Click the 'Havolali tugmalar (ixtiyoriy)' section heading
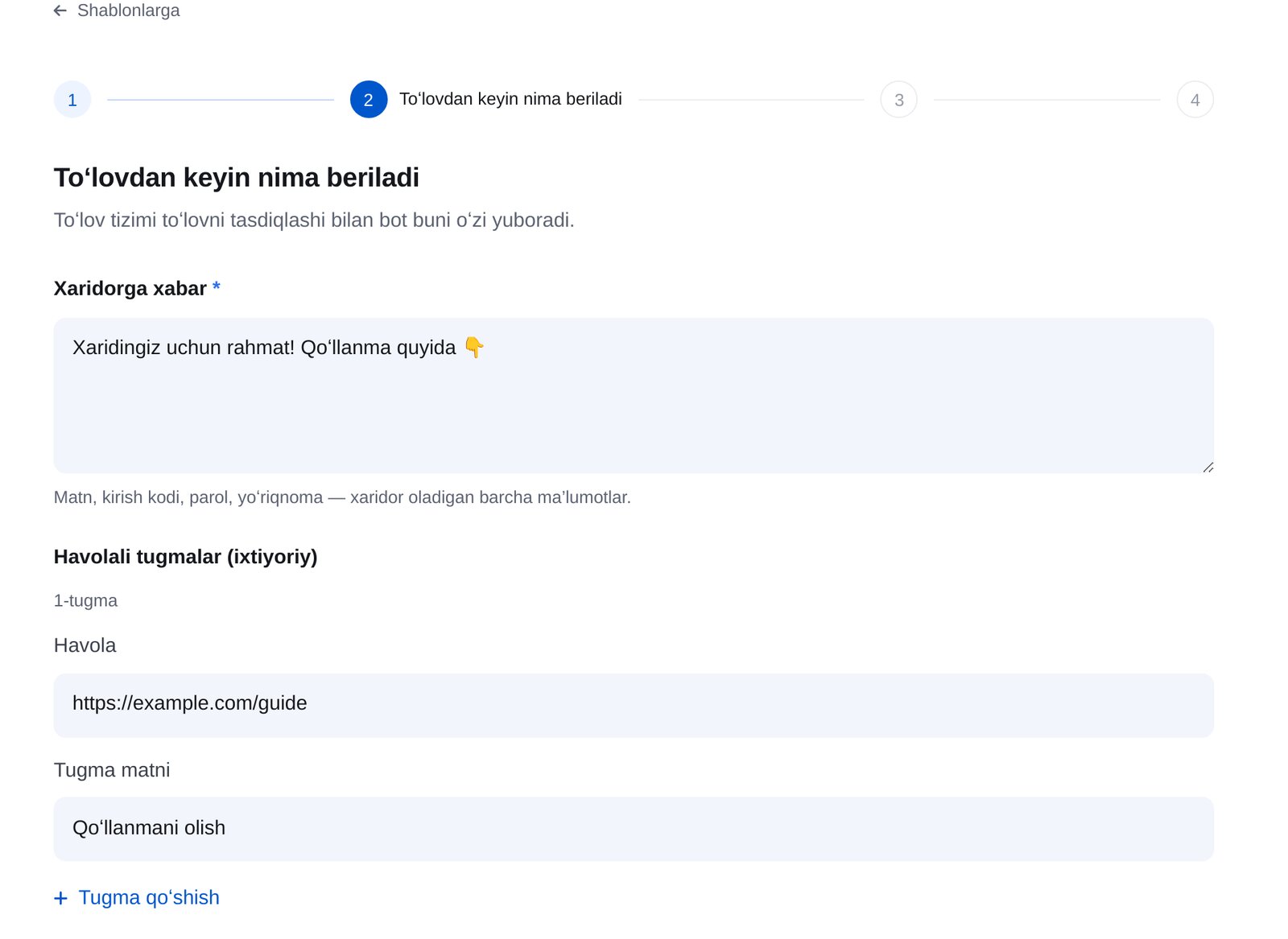Viewport: 1288px width, 939px height. pyautogui.click(x=185, y=557)
